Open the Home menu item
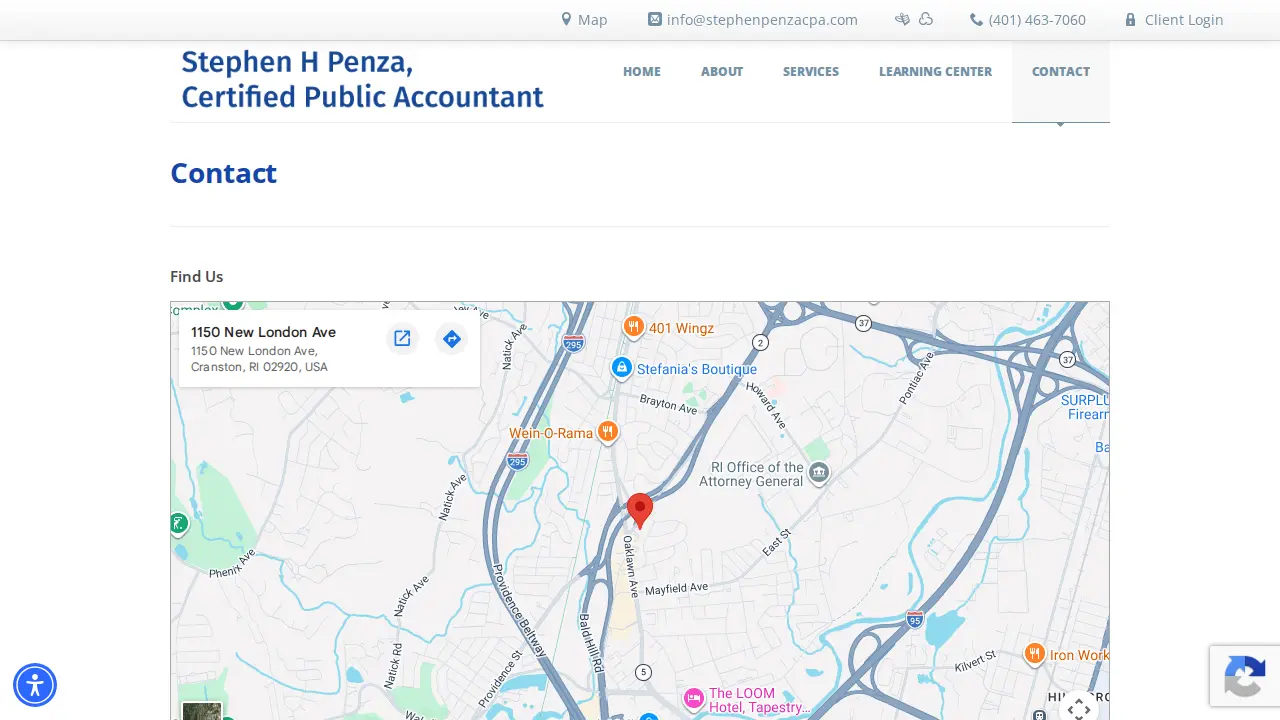1280x720 pixels. [642, 72]
